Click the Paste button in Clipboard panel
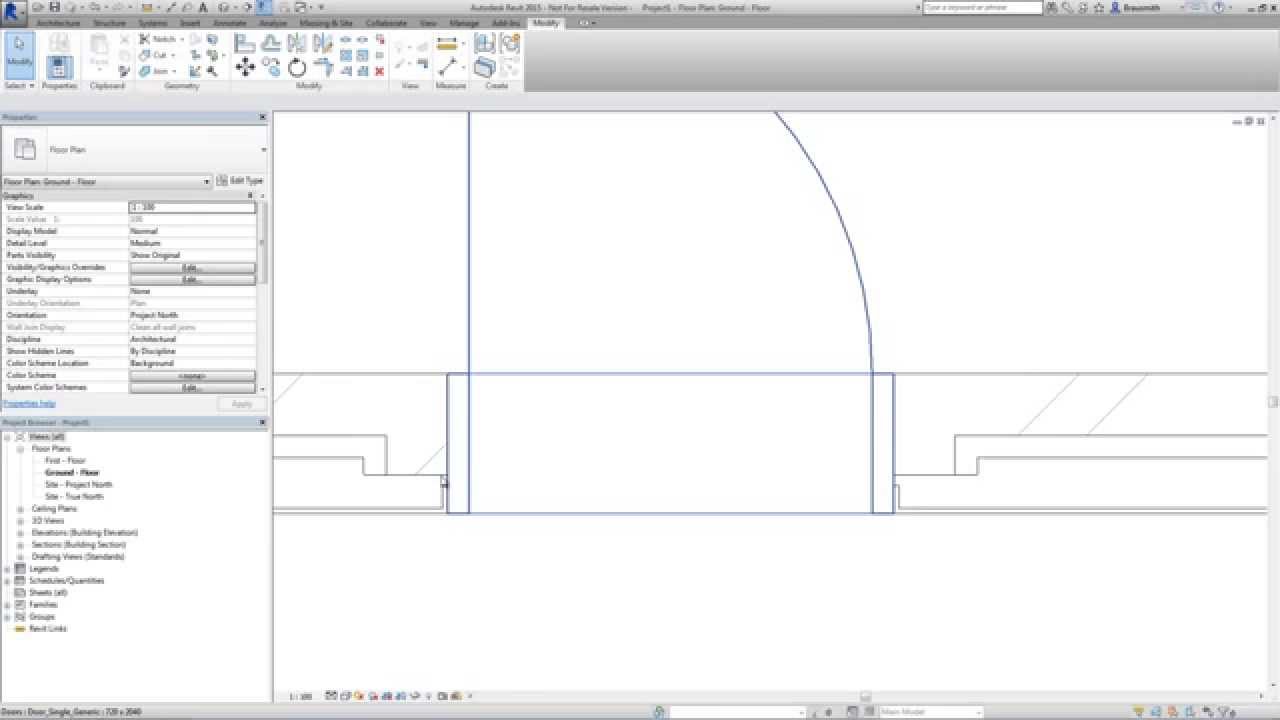This screenshot has width=1280, height=720. (99, 52)
